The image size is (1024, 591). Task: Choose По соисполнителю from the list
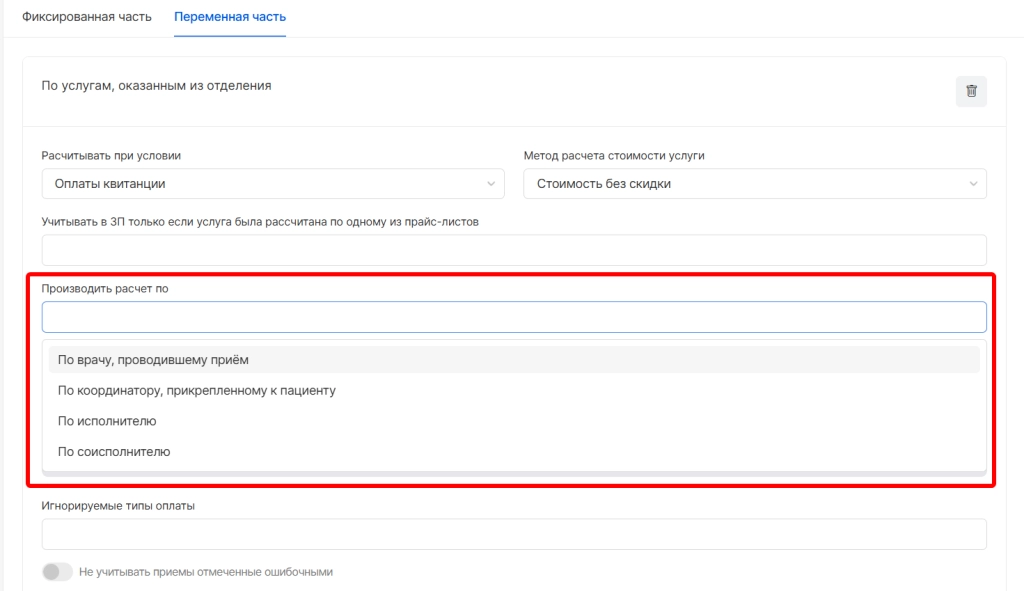pos(114,451)
